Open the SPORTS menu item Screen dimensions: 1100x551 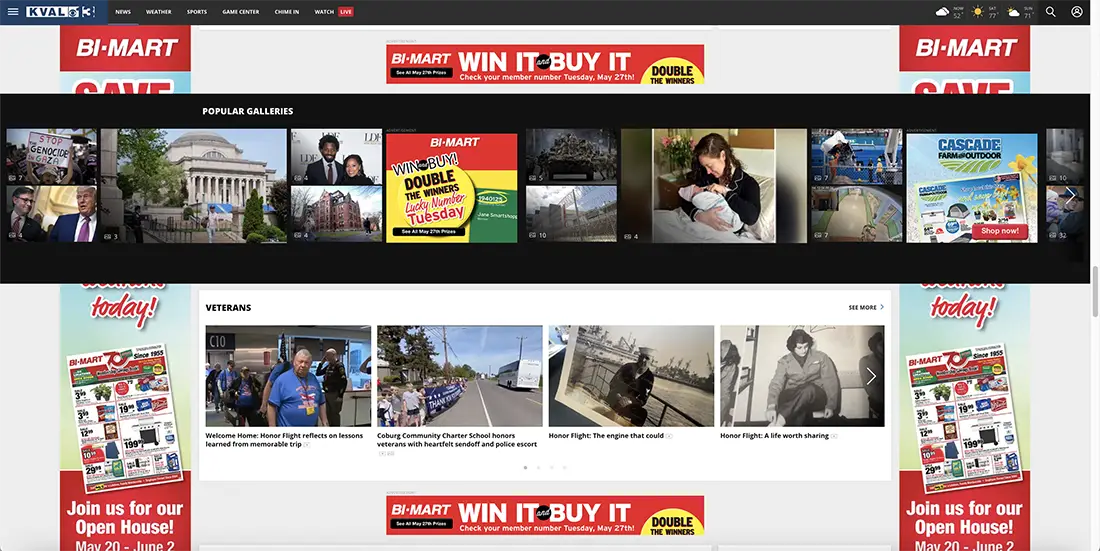(x=197, y=12)
